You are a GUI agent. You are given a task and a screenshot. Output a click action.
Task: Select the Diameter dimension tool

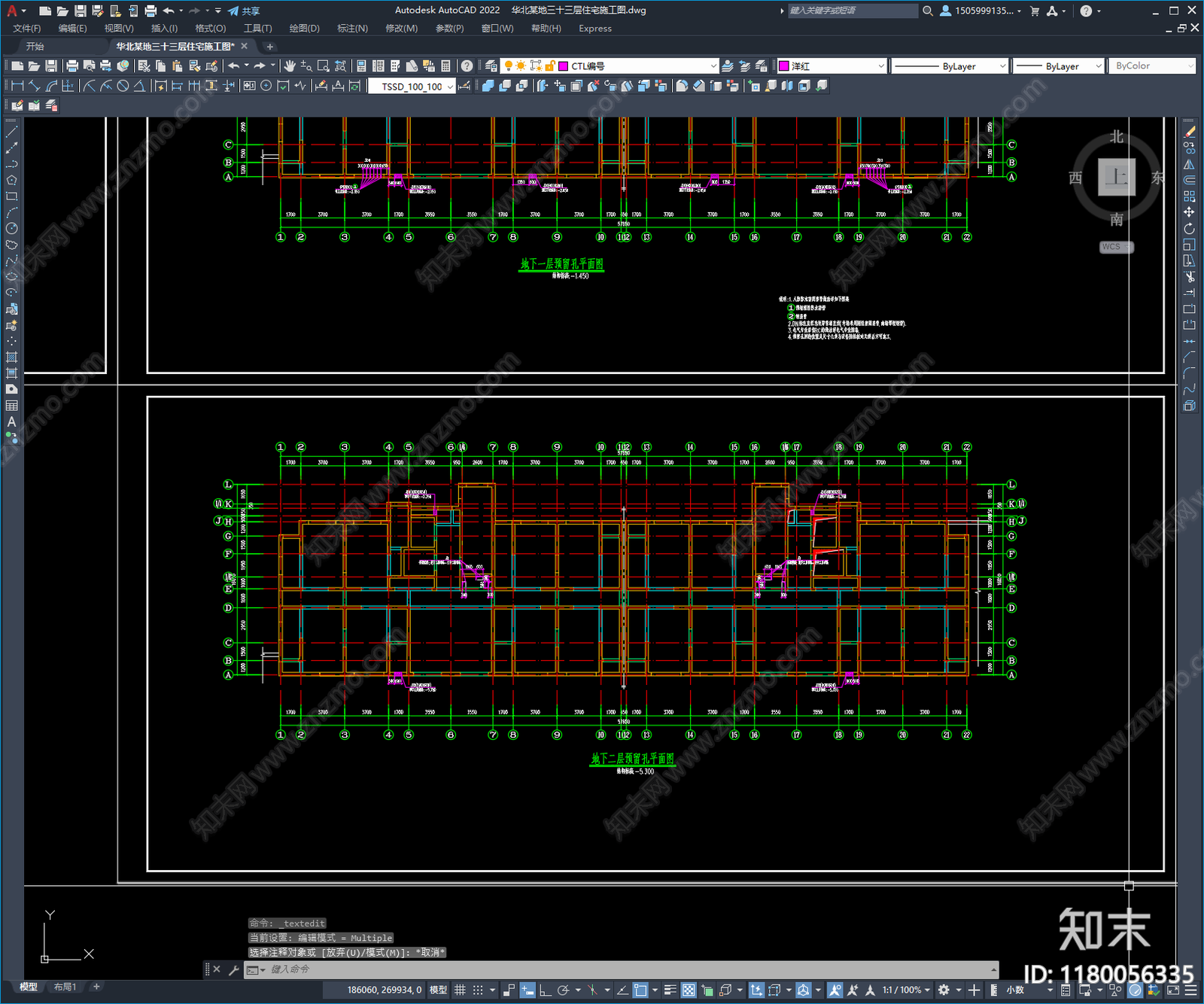123,87
